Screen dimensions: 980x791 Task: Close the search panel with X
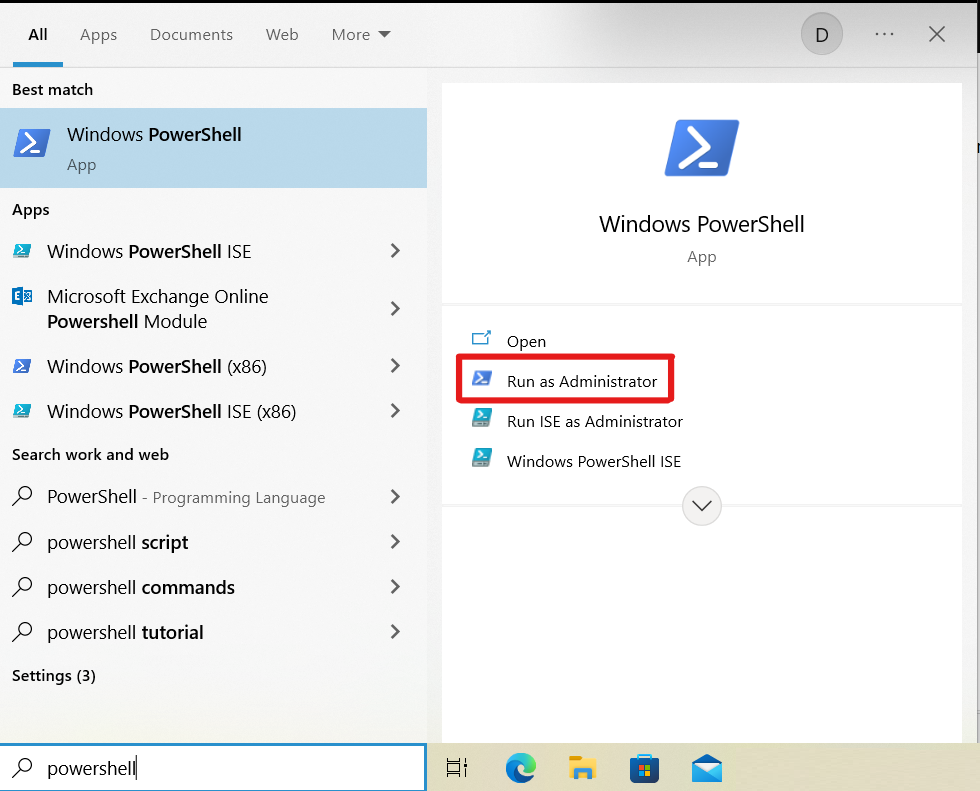pyautogui.click(x=936, y=34)
